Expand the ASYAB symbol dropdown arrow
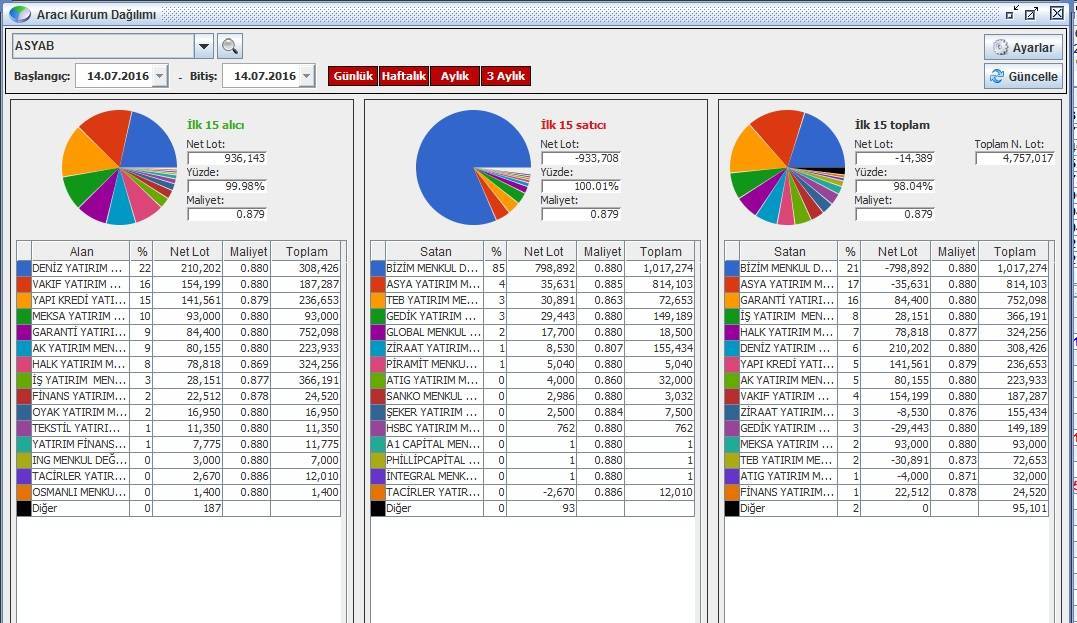The image size is (1077, 623). (204, 46)
